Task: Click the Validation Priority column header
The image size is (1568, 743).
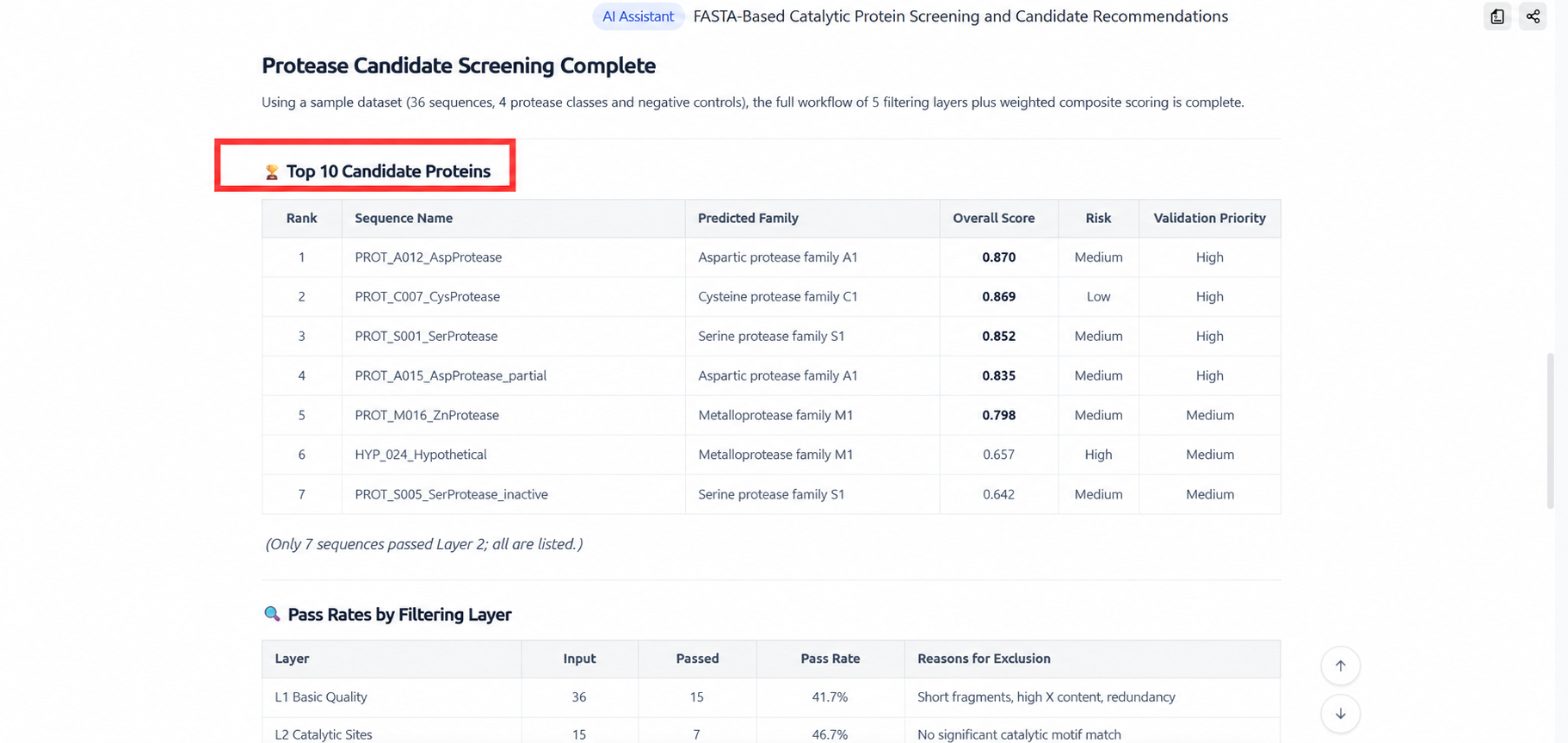Action: click(x=1209, y=219)
